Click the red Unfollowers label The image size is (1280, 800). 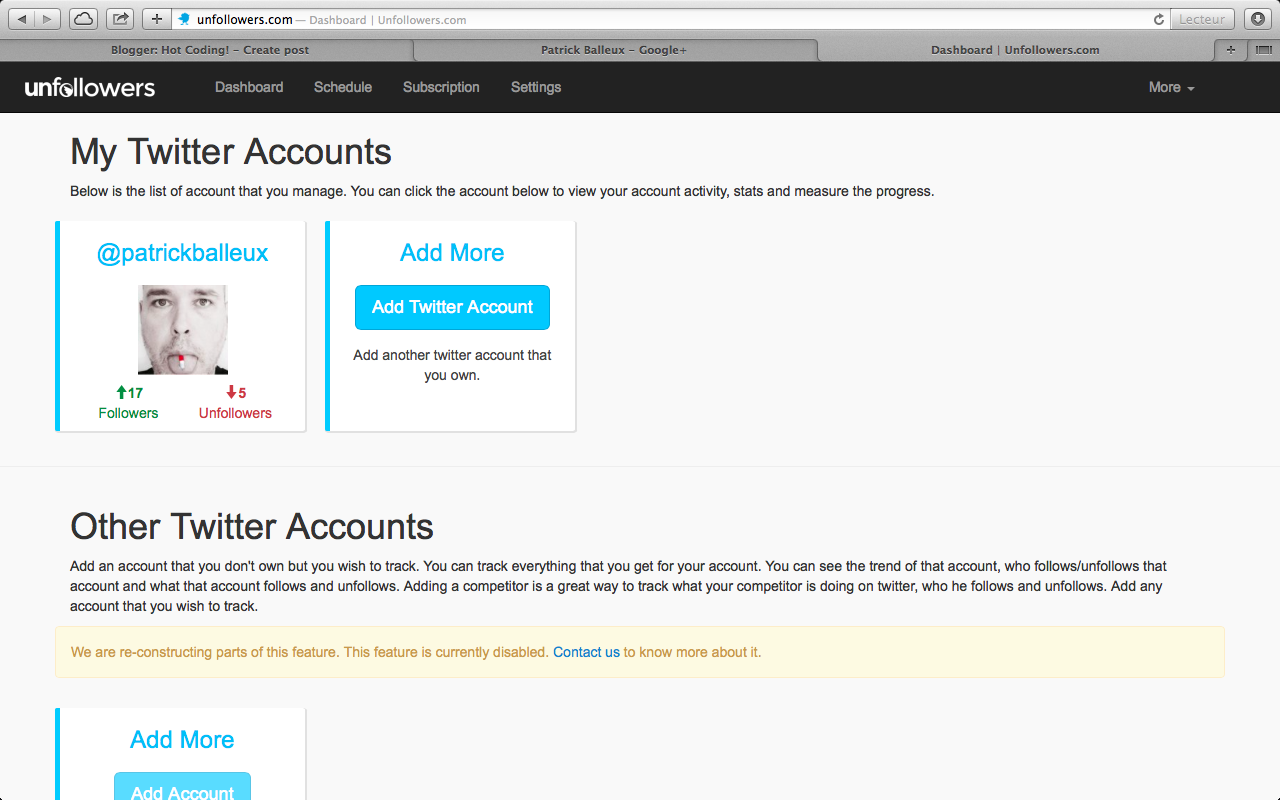235,413
